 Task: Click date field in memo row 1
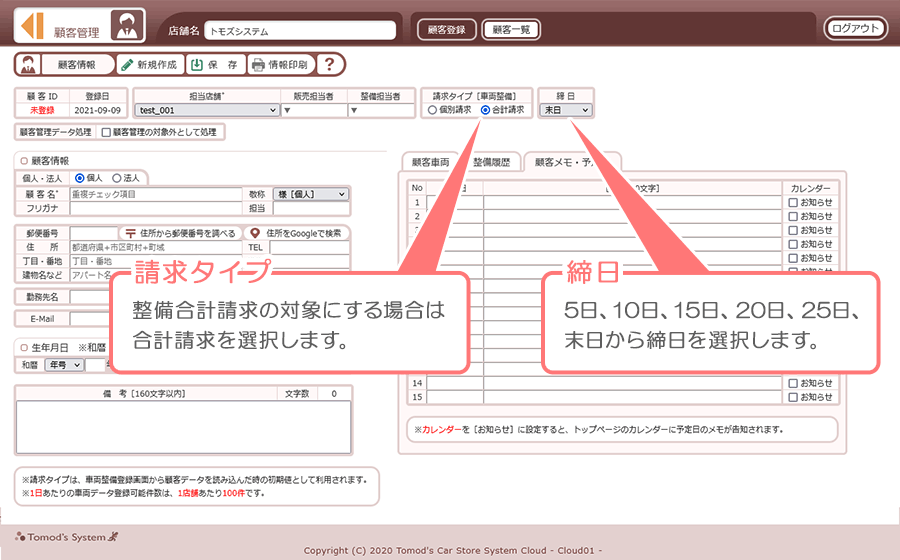click(455, 203)
